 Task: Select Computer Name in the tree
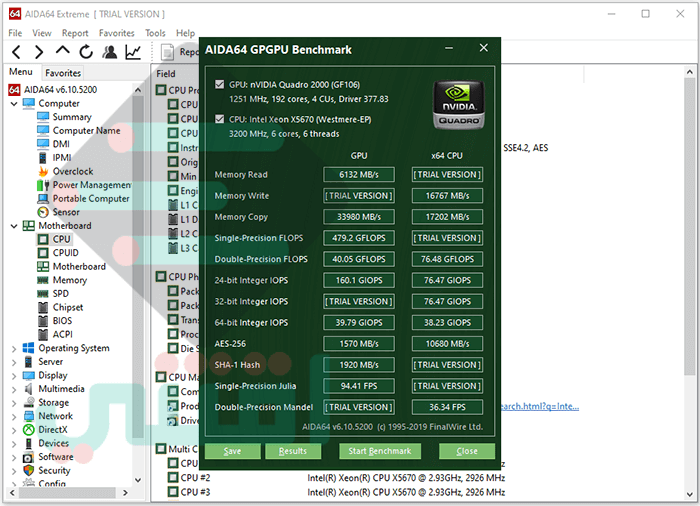[86, 130]
